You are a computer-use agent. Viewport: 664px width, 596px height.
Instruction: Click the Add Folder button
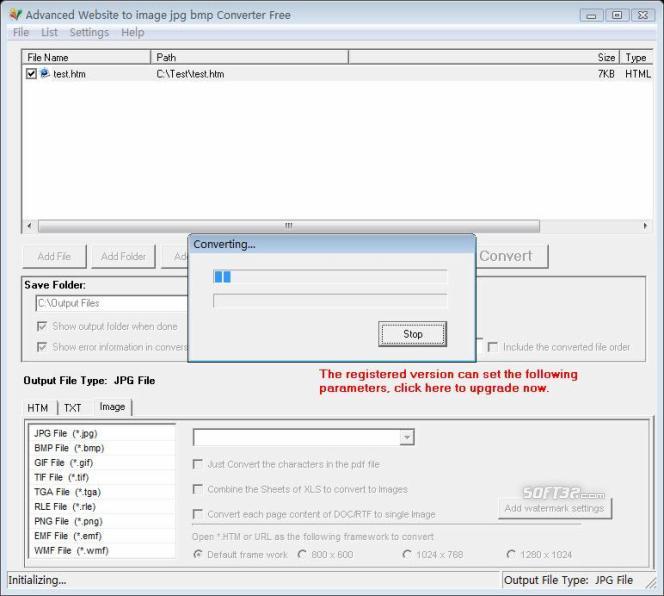123,256
